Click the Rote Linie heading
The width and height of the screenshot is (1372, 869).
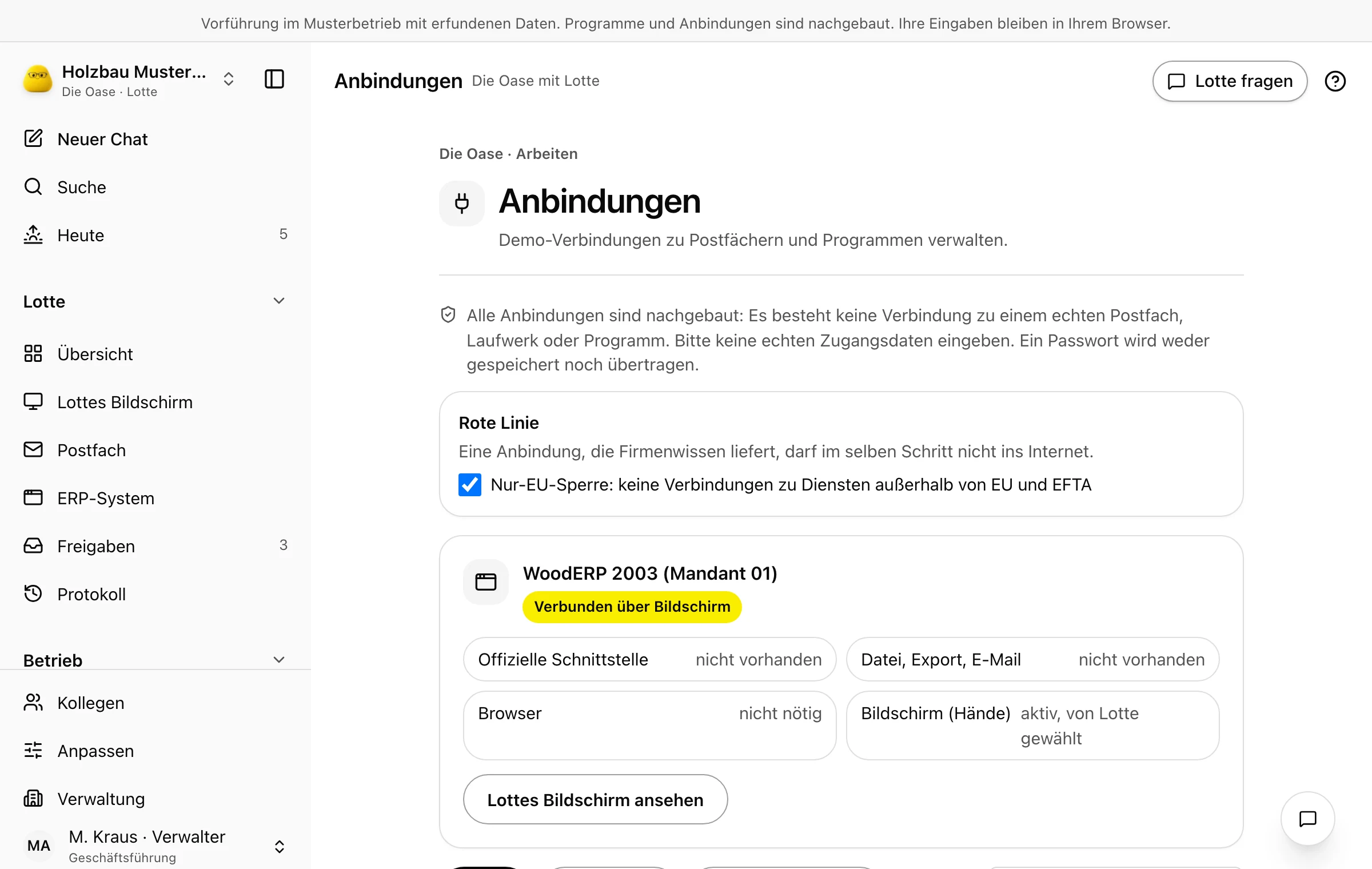(498, 423)
